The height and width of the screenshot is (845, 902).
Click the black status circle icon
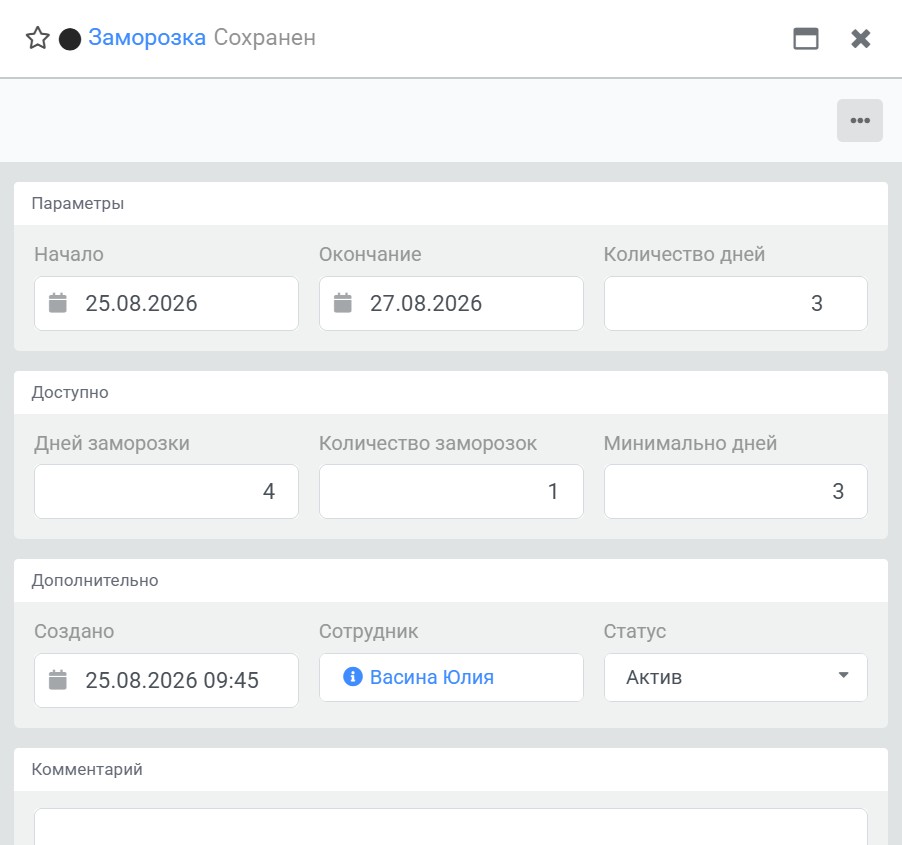tap(70, 39)
